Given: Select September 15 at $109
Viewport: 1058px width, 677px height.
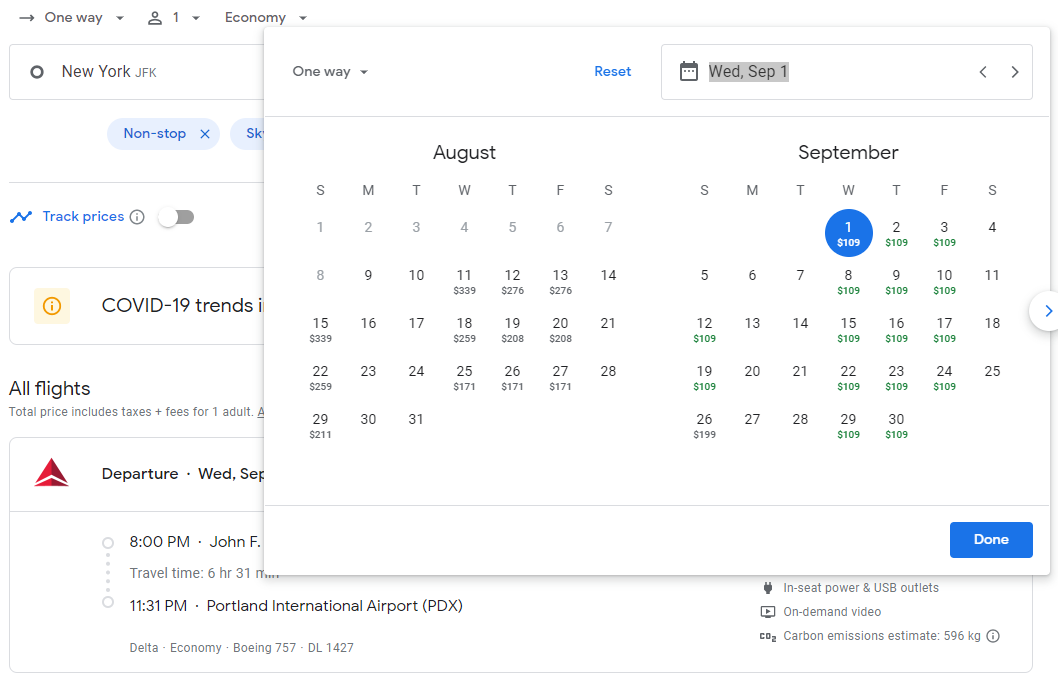Looking at the screenshot, I should pyautogui.click(x=848, y=329).
